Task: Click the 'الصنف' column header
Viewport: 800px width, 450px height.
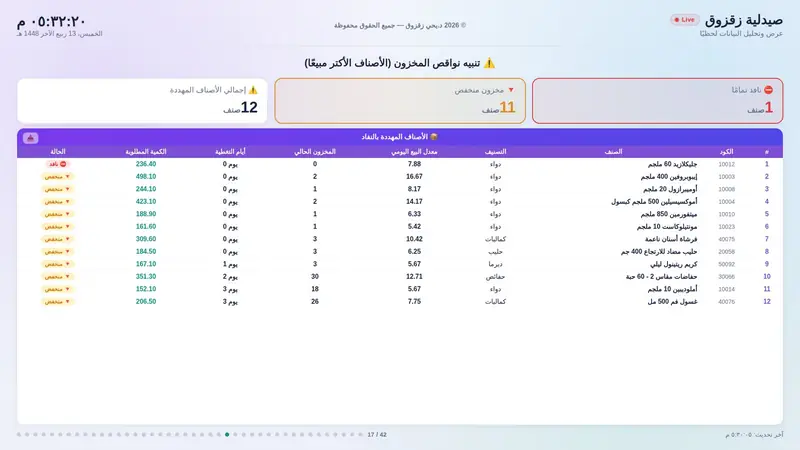Action: click(x=613, y=152)
